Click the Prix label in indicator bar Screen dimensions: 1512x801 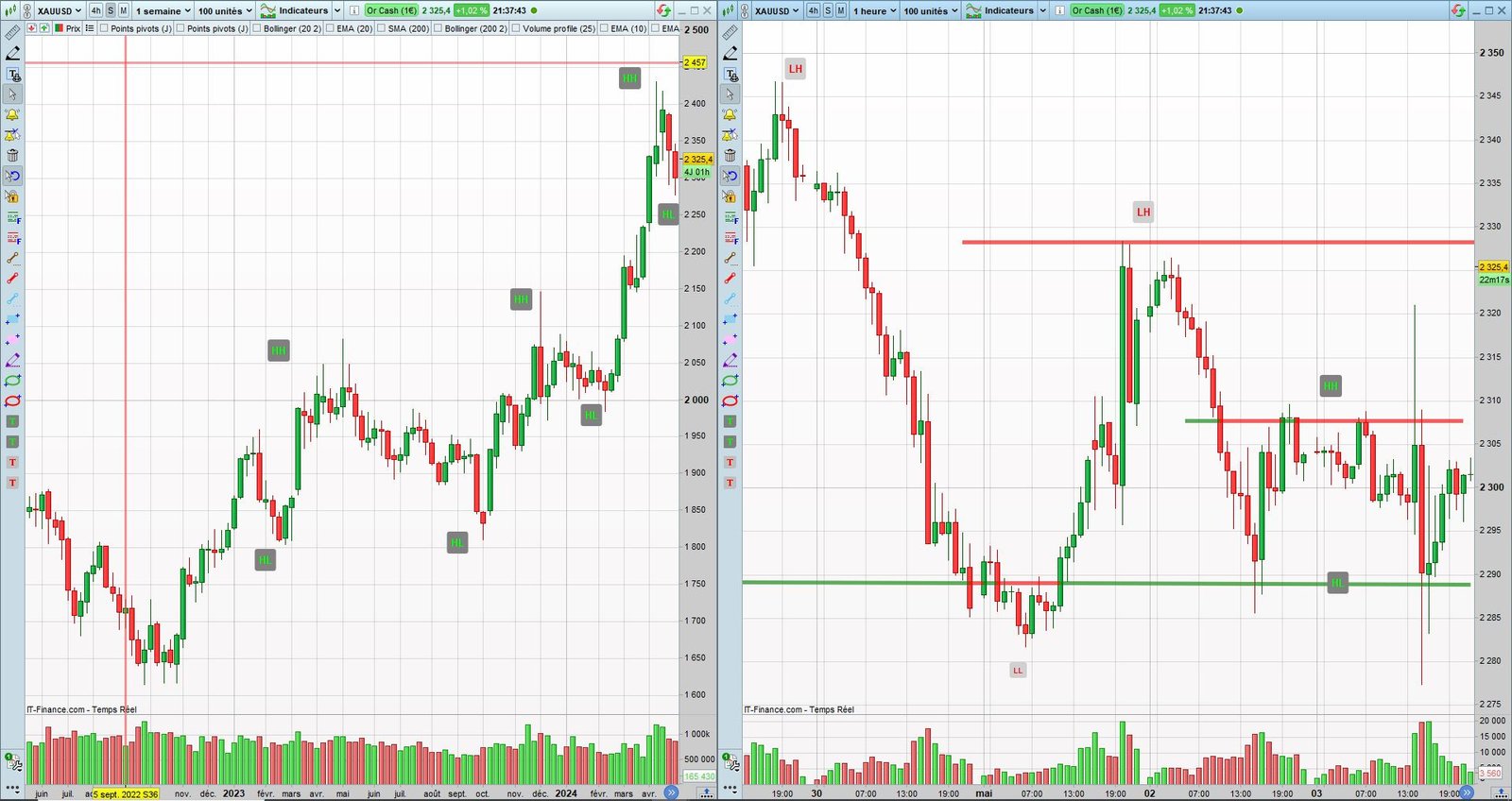(x=73, y=28)
